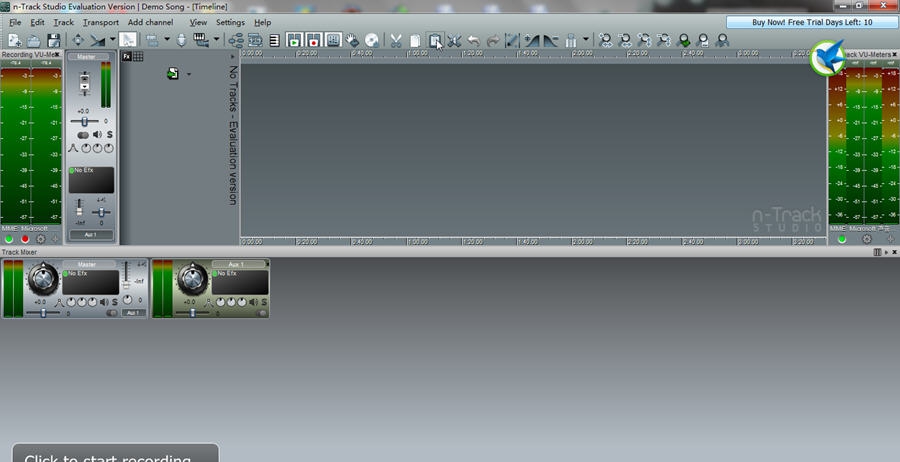Open the Transport menu
Image resolution: width=900 pixels, height=462 pixels.
point(101,22)
